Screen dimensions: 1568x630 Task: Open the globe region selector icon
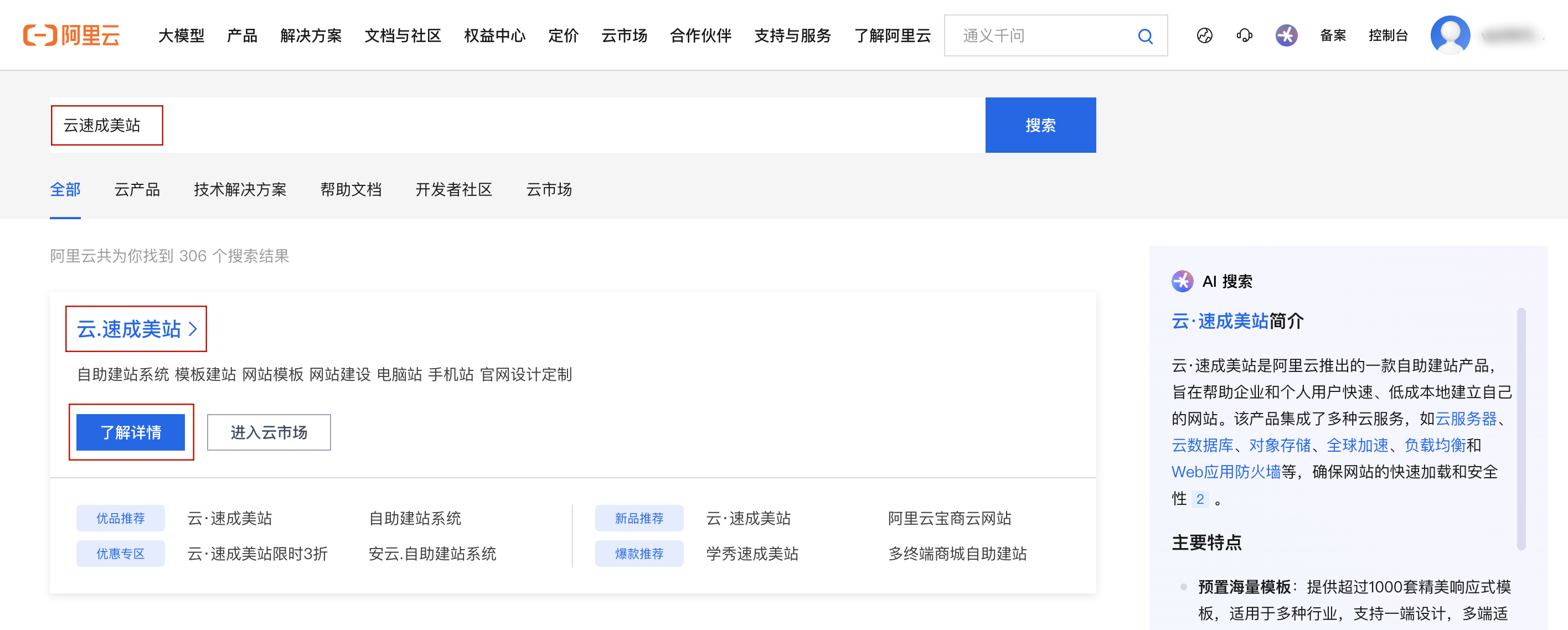1204,35
